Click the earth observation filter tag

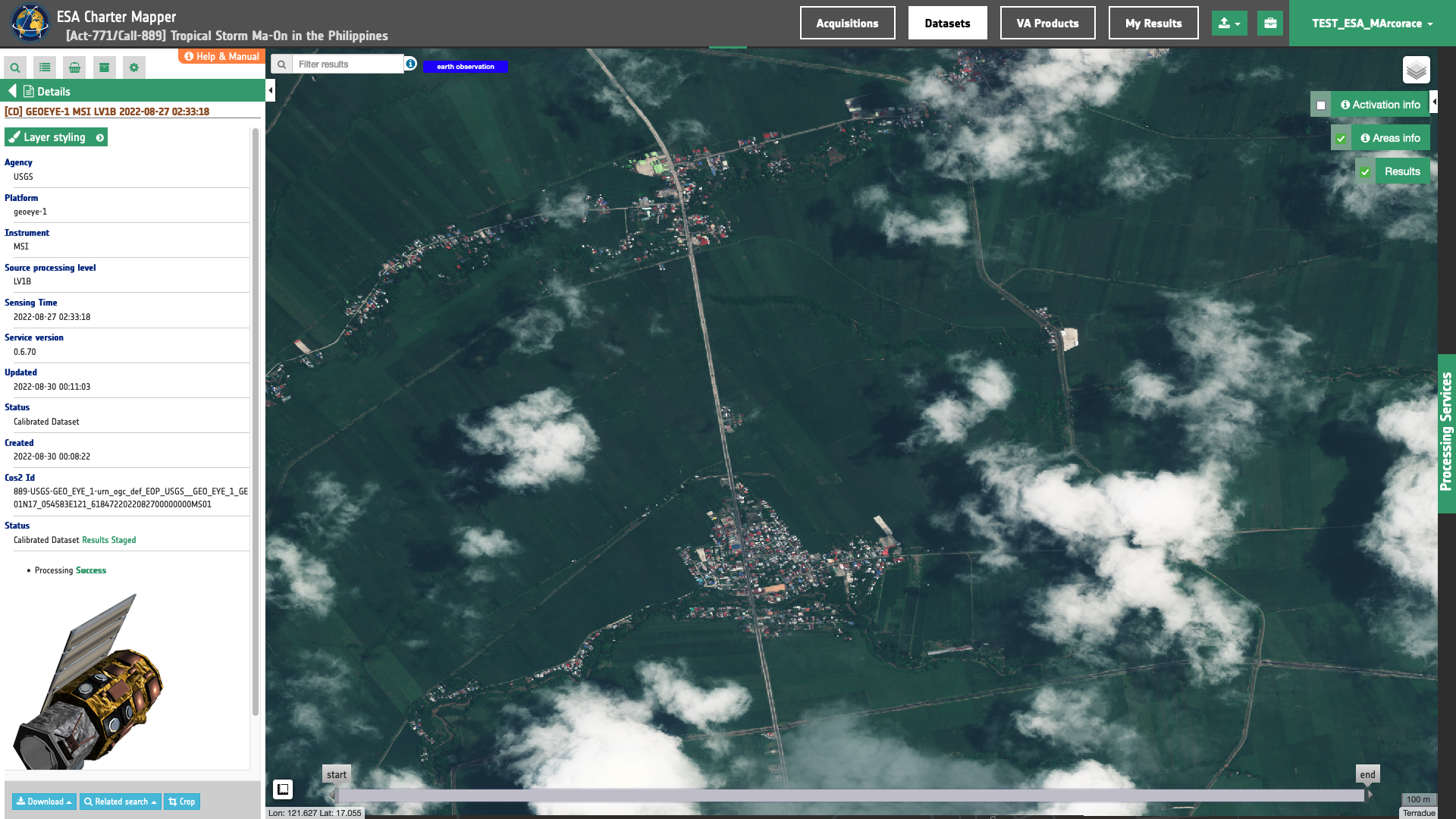coord(465,67)
